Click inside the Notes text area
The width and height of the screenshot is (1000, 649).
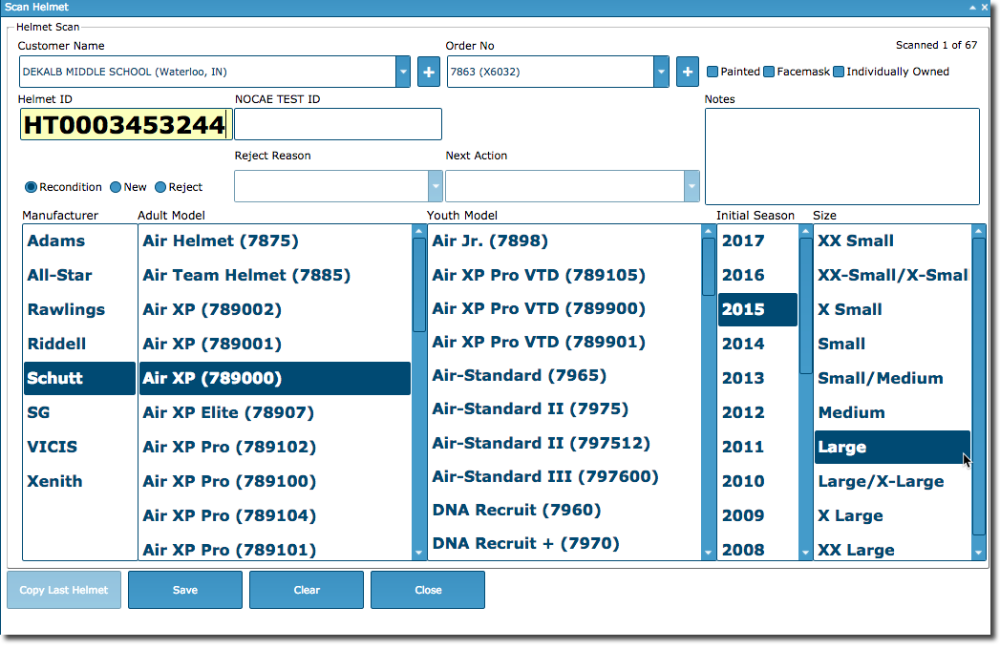pos(842,156)
